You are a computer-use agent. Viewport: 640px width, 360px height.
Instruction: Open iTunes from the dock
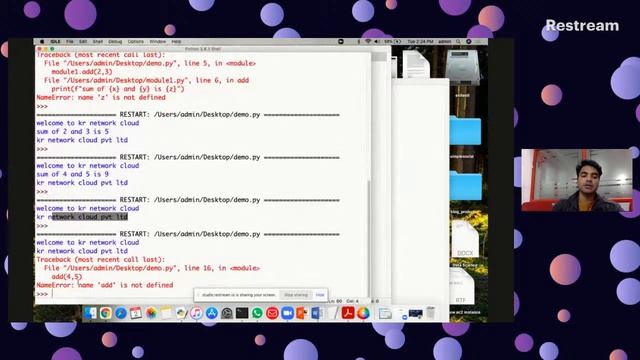tap(196, 313)
